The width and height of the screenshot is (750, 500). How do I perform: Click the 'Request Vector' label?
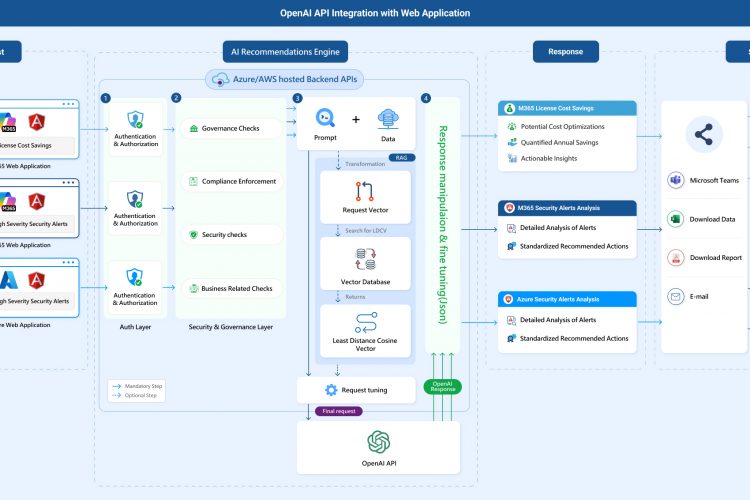(365, 210)
